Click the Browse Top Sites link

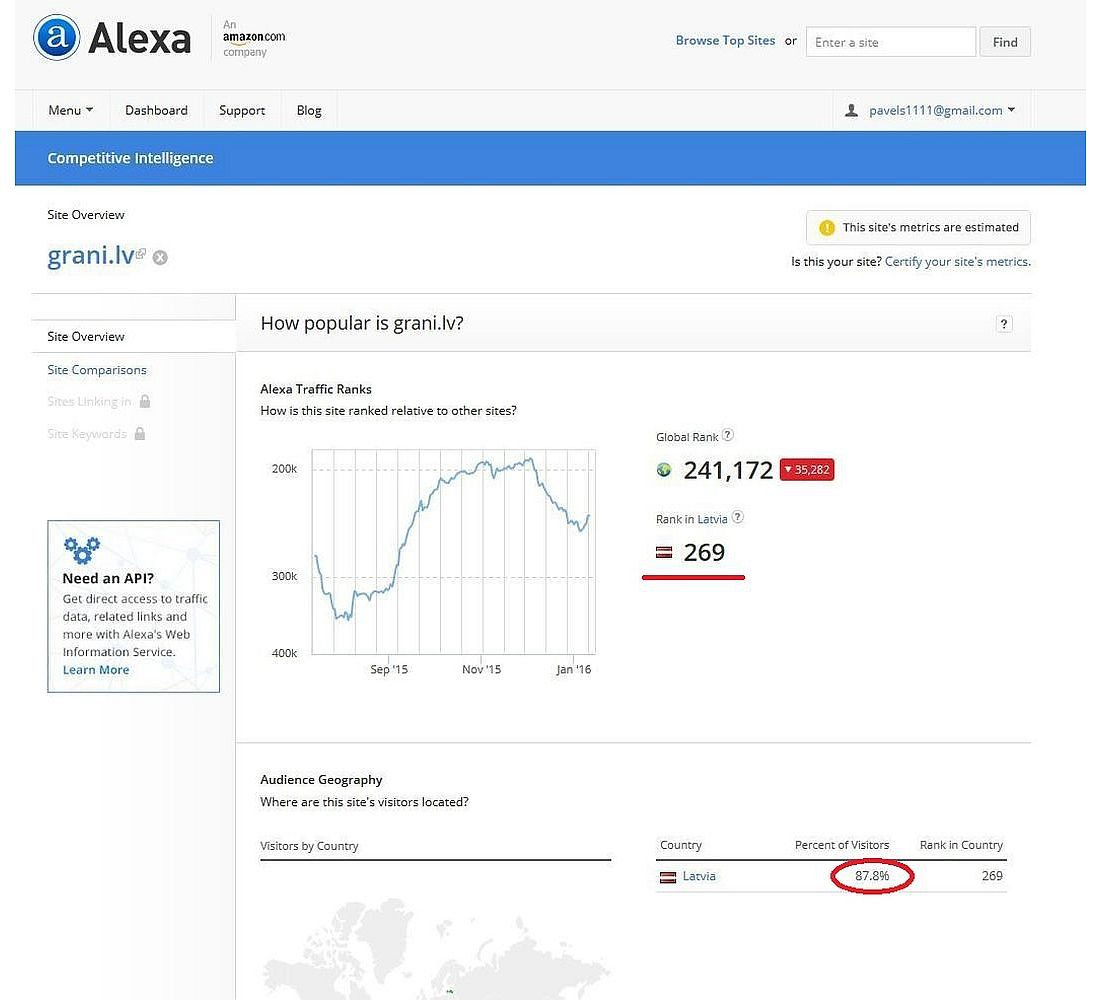pyautogui.click(x=725, y=41)
